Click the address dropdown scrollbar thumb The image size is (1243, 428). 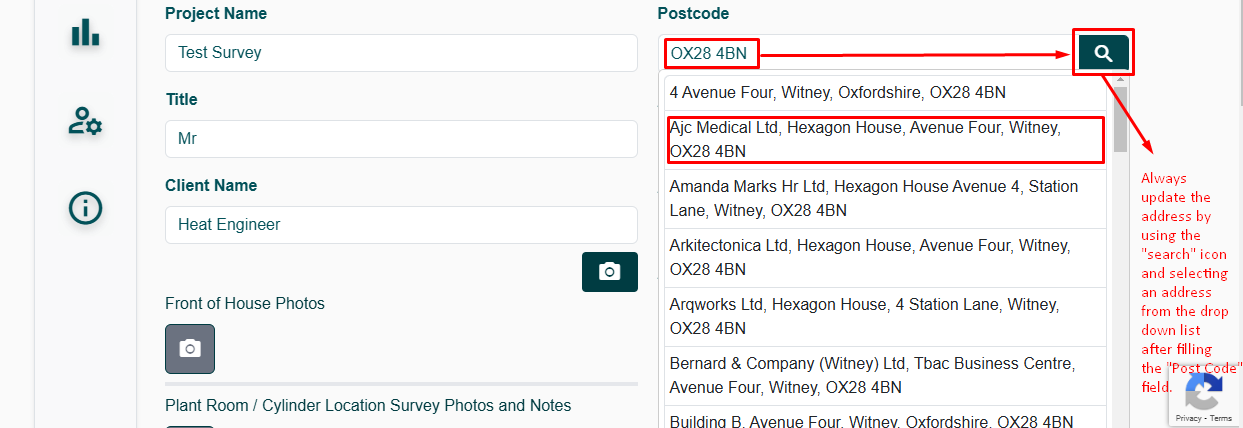pos(1120,120)
